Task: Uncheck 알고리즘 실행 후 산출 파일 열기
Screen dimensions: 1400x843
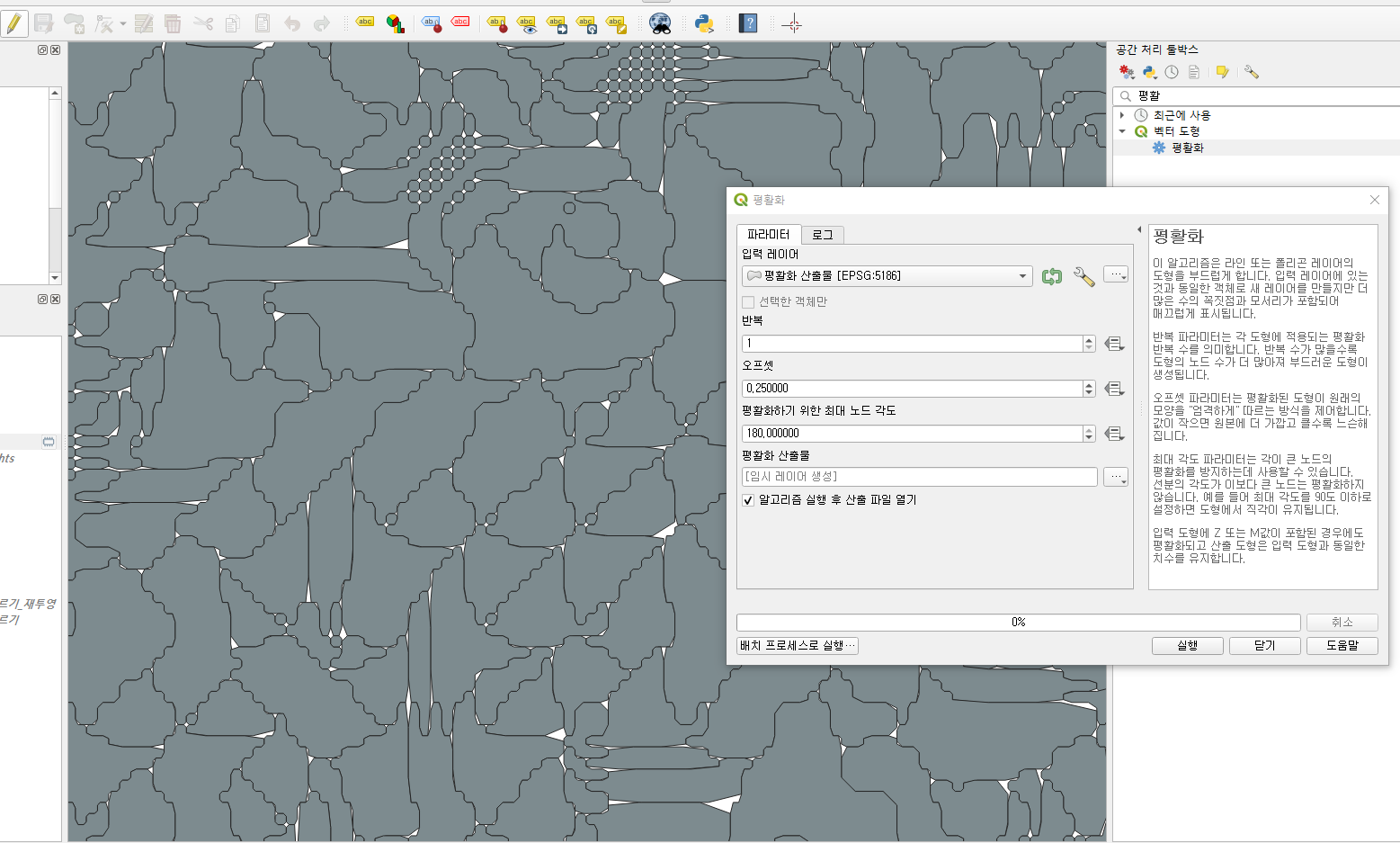Action: pyautogui.click(x=748, y=500)
